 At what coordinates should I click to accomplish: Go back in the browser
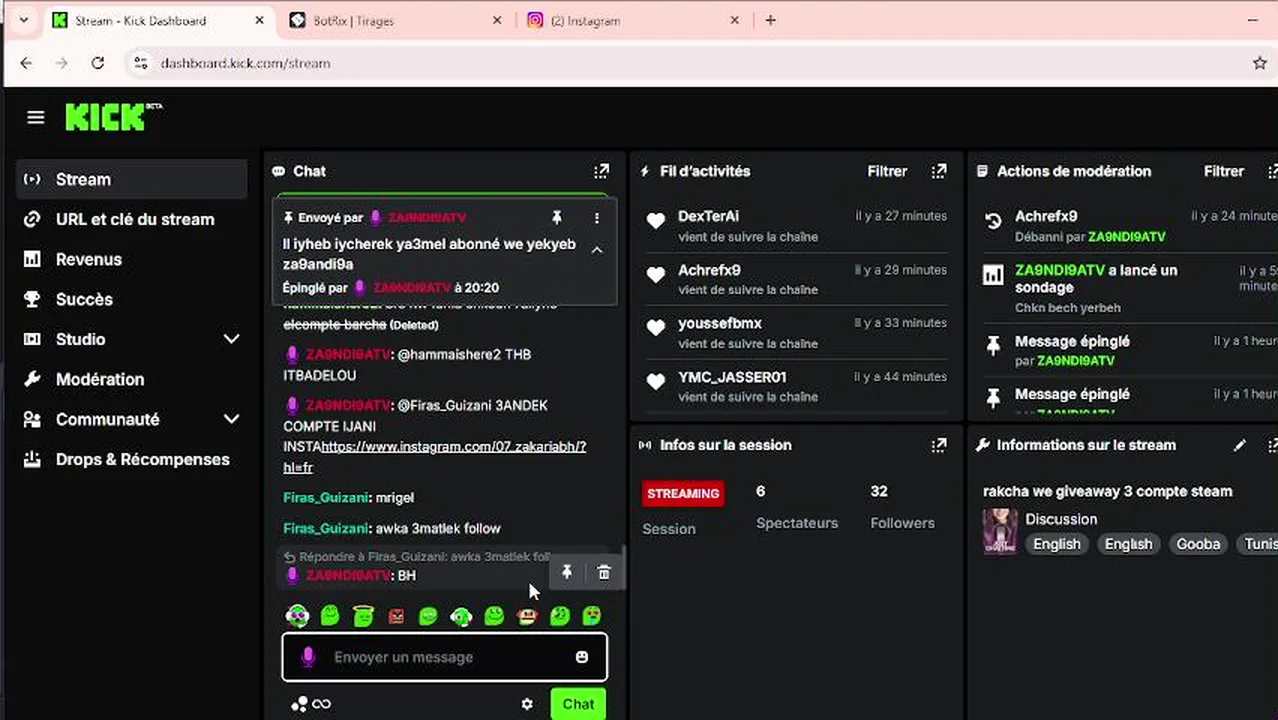(26, 63)
